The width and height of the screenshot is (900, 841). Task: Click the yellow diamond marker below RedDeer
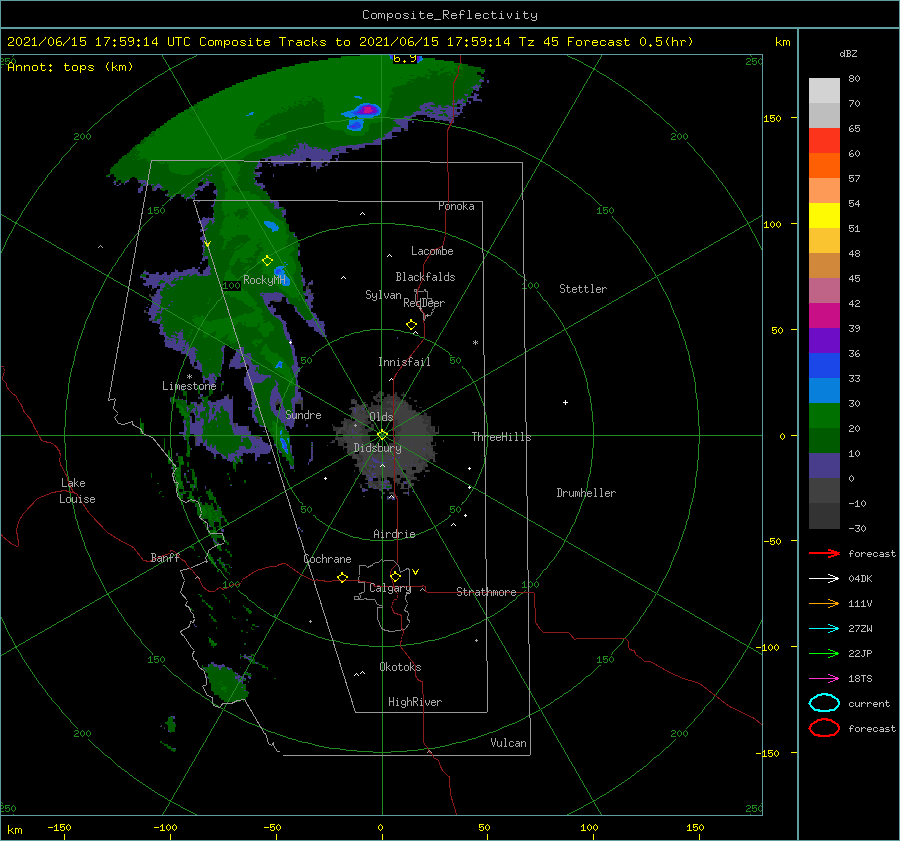point(411,325)
